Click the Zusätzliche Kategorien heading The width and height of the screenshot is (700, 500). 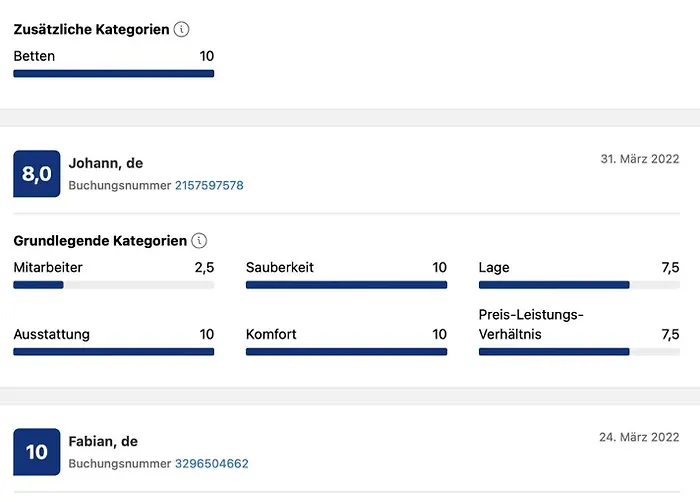tap(89, 30)
